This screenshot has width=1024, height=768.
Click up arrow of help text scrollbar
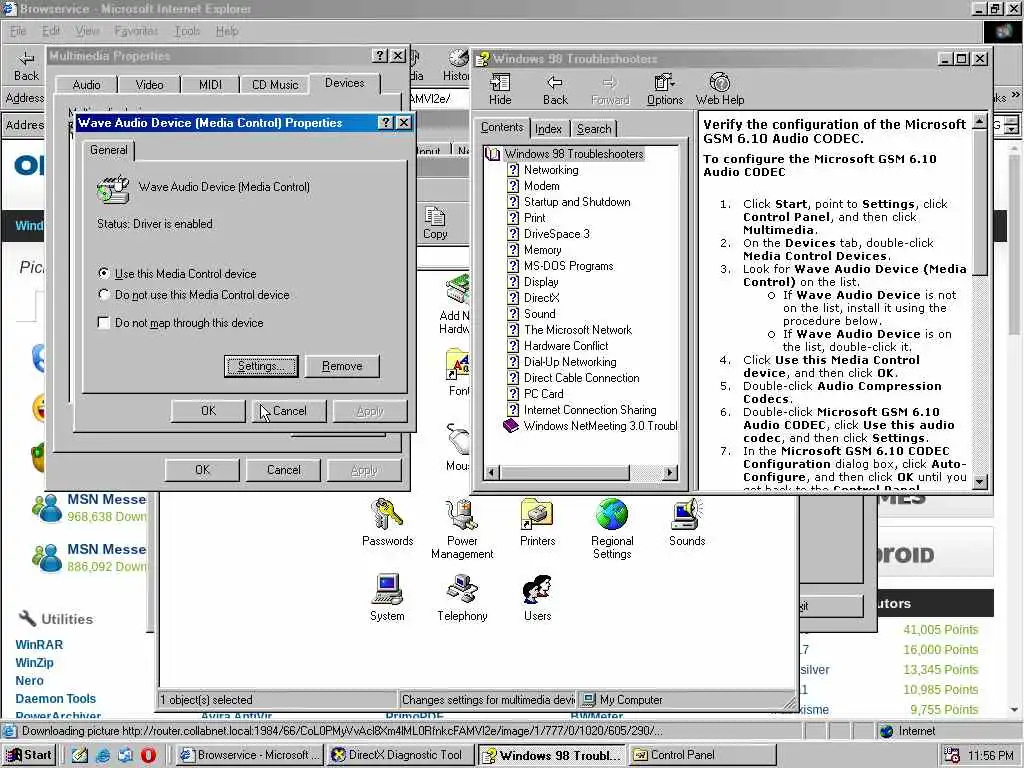(x=980, y=121)
